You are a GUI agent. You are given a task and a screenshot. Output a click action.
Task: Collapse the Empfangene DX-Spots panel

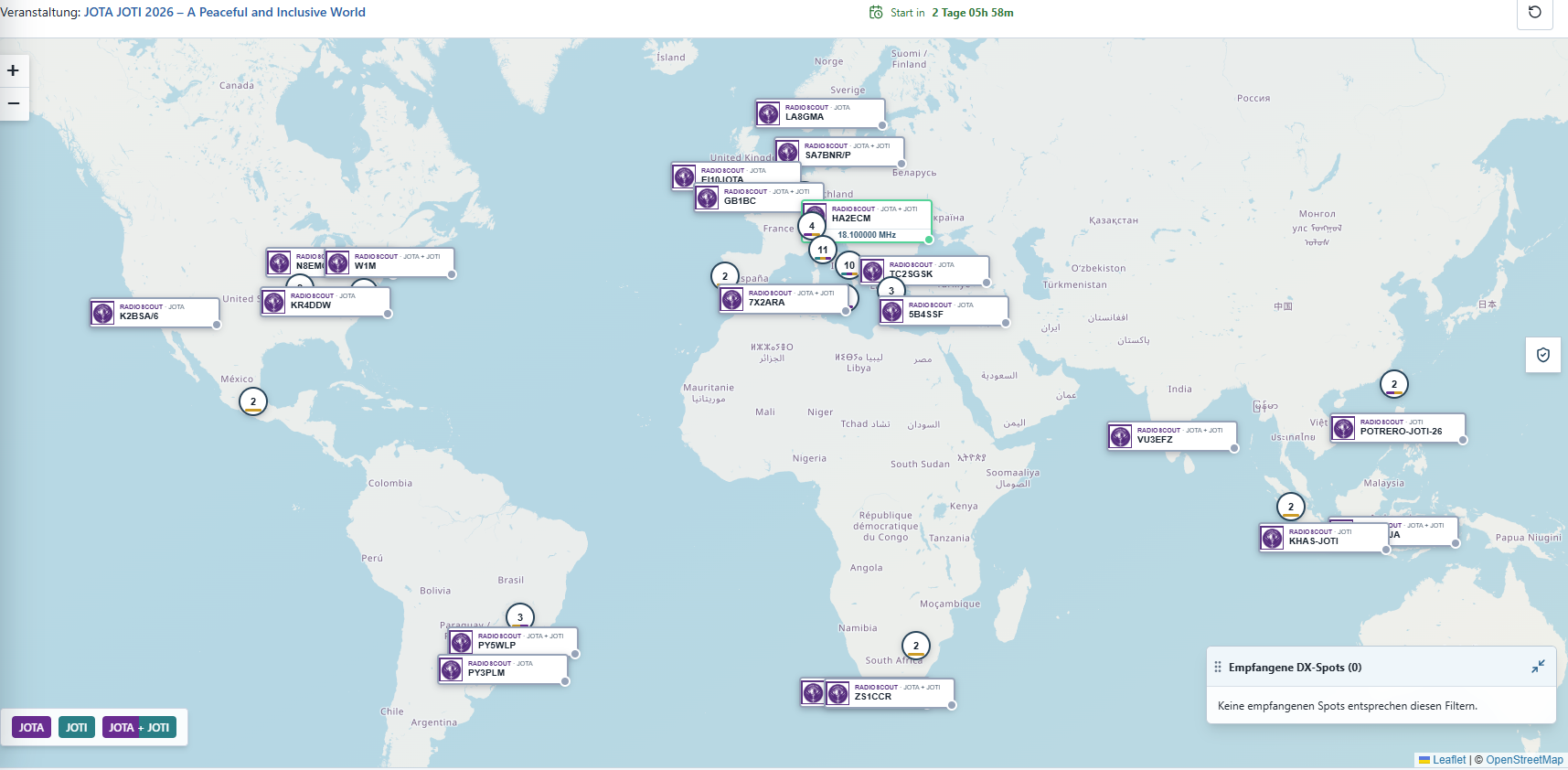tap(1538, 667)
